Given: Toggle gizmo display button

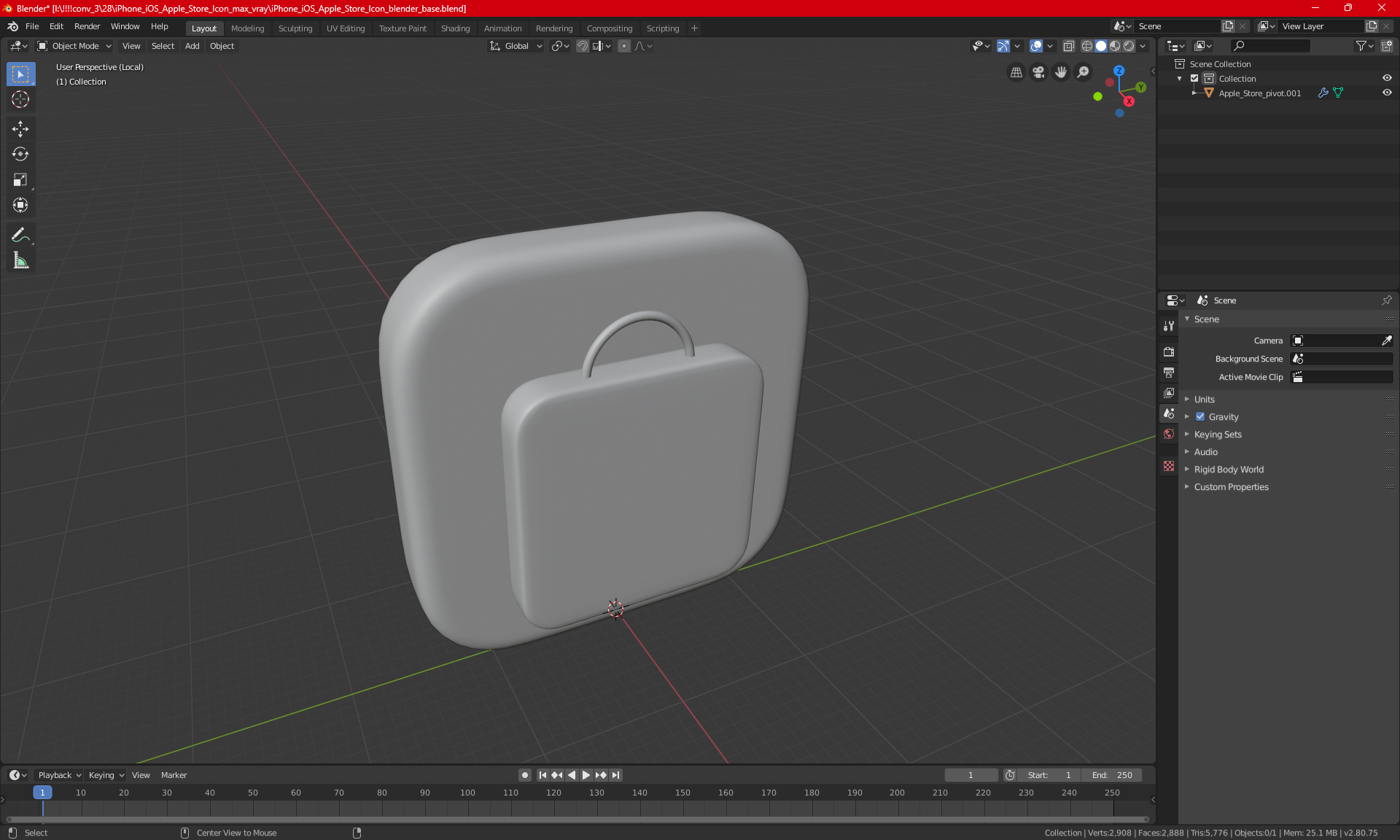Looking at the screenshot, I should [x=1003, y=46].
